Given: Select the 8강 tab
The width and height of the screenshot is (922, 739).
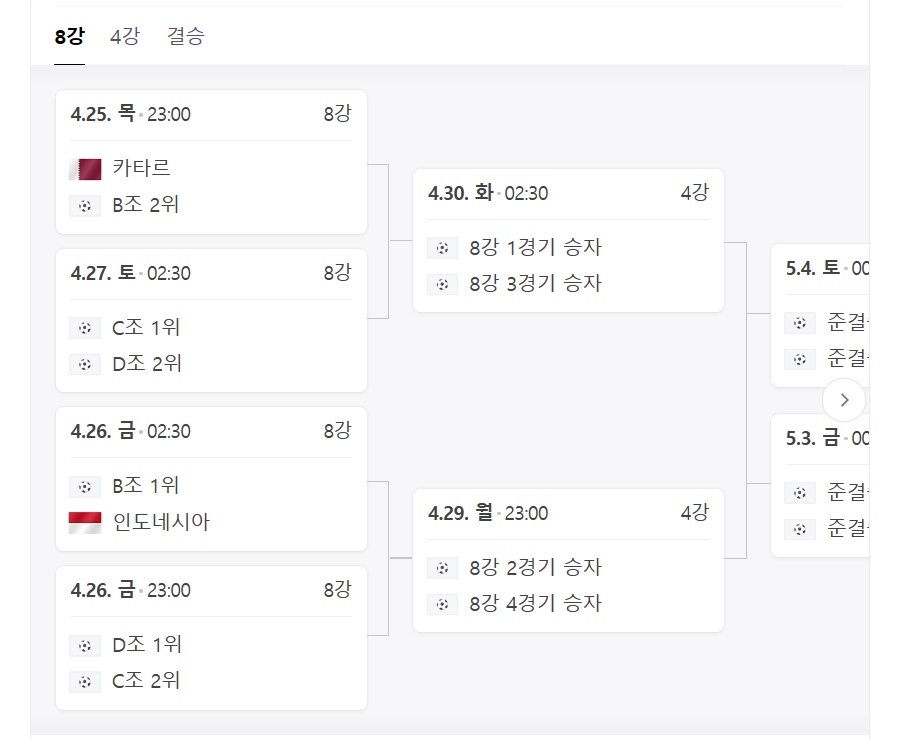Looking at the screenshot, I should click(x=68, y=36).
